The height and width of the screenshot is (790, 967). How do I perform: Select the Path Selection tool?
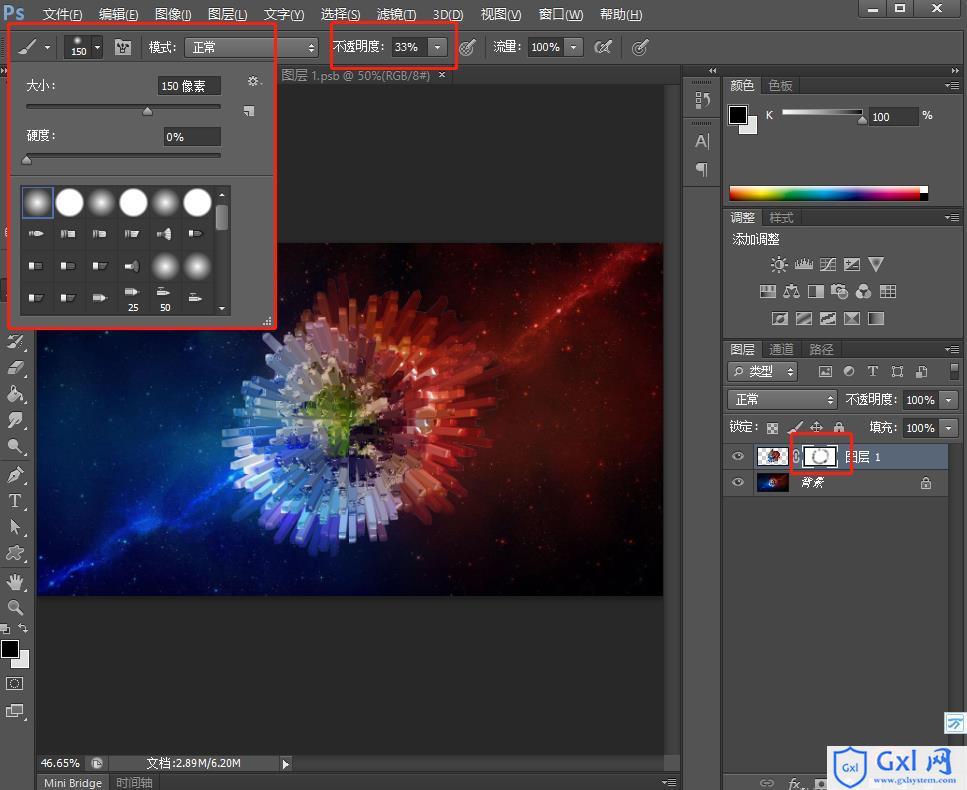[x=15, y=527]
